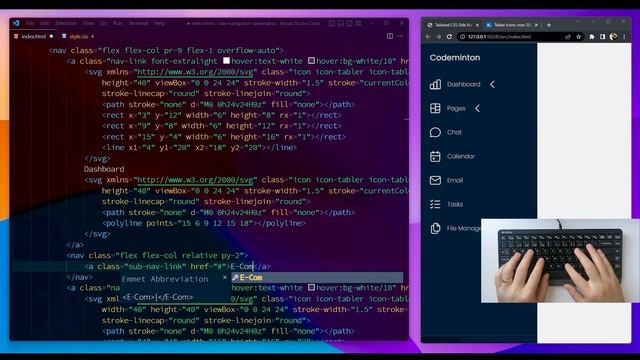Click the browser back arrow
Screen dimensions: 640x360
coord(428,37)
